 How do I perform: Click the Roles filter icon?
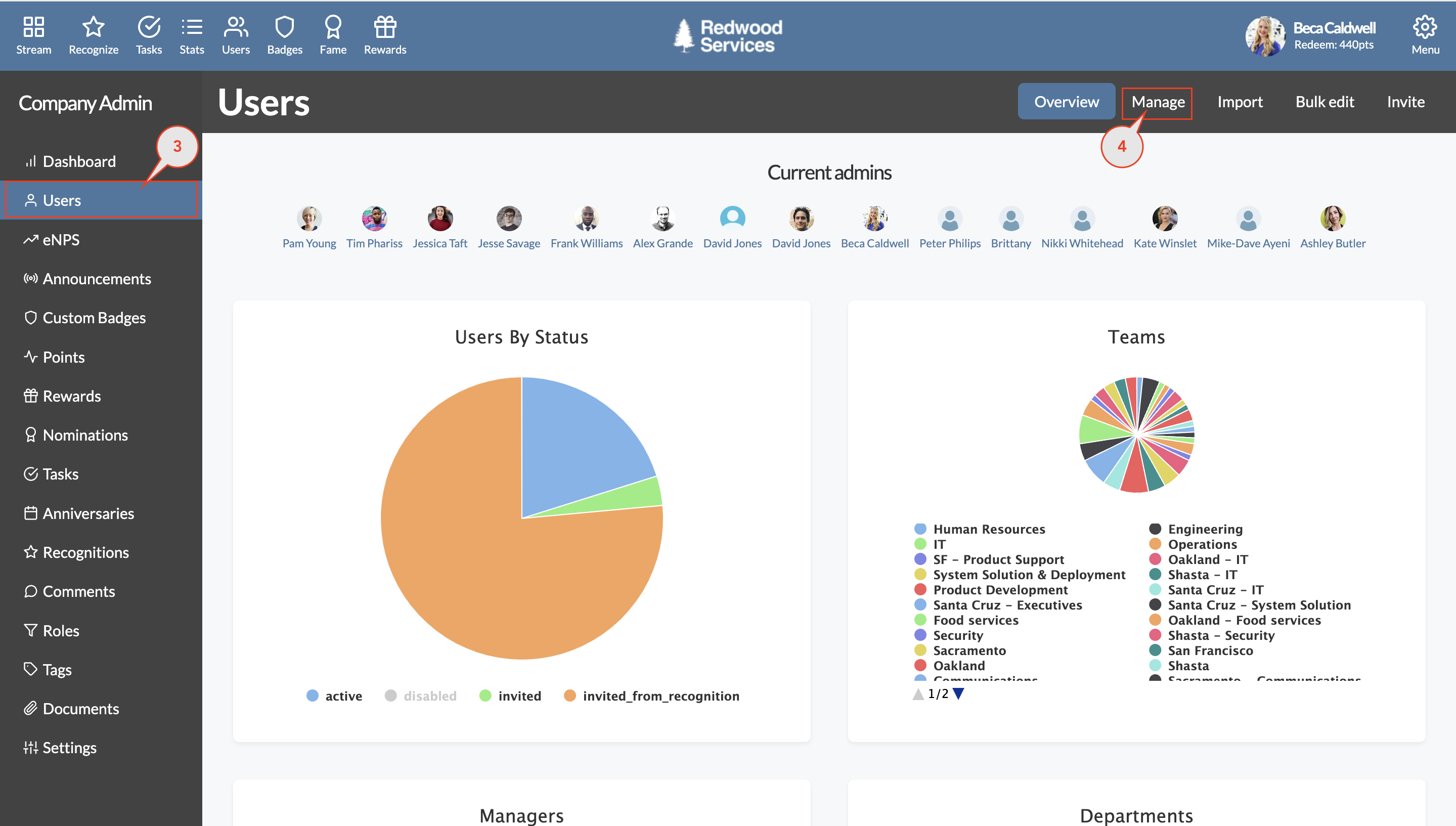pyautogui.click(x=31, y=630)
